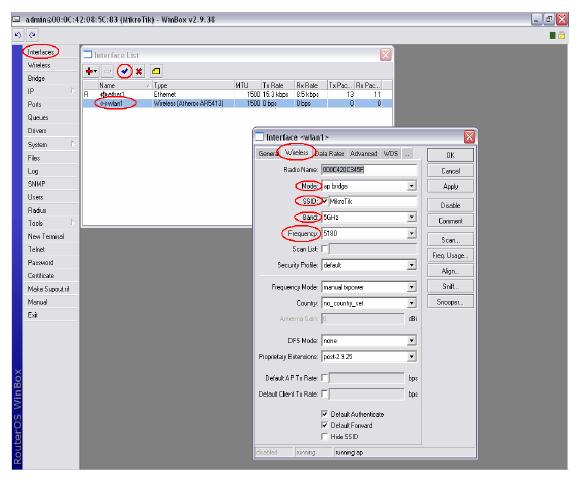Open Interfaces in the sidebar menu
This screenshot has width=576, height=484.
pos(40,52)
